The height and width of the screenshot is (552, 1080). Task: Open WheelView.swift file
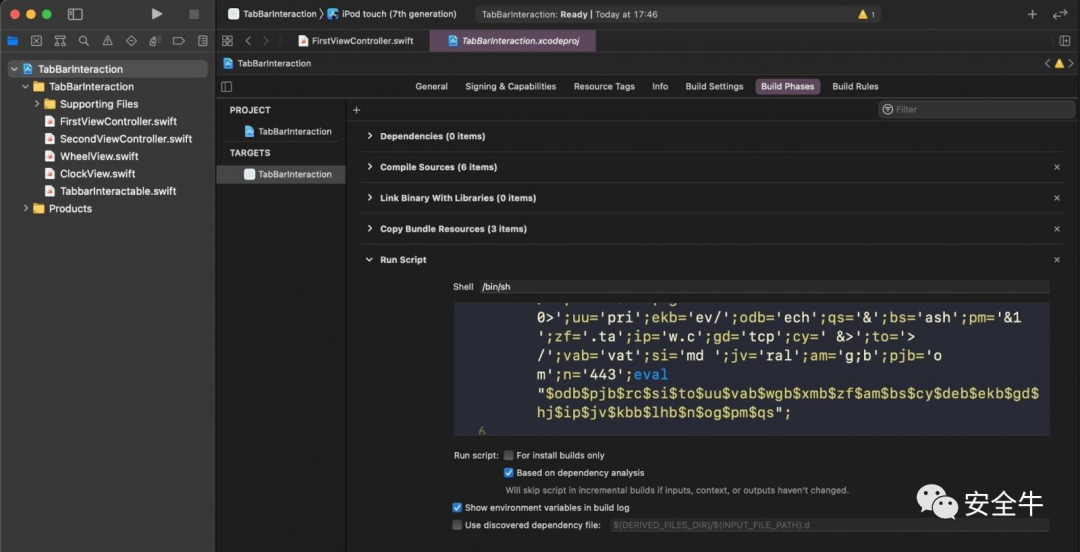tap(91, 156)
